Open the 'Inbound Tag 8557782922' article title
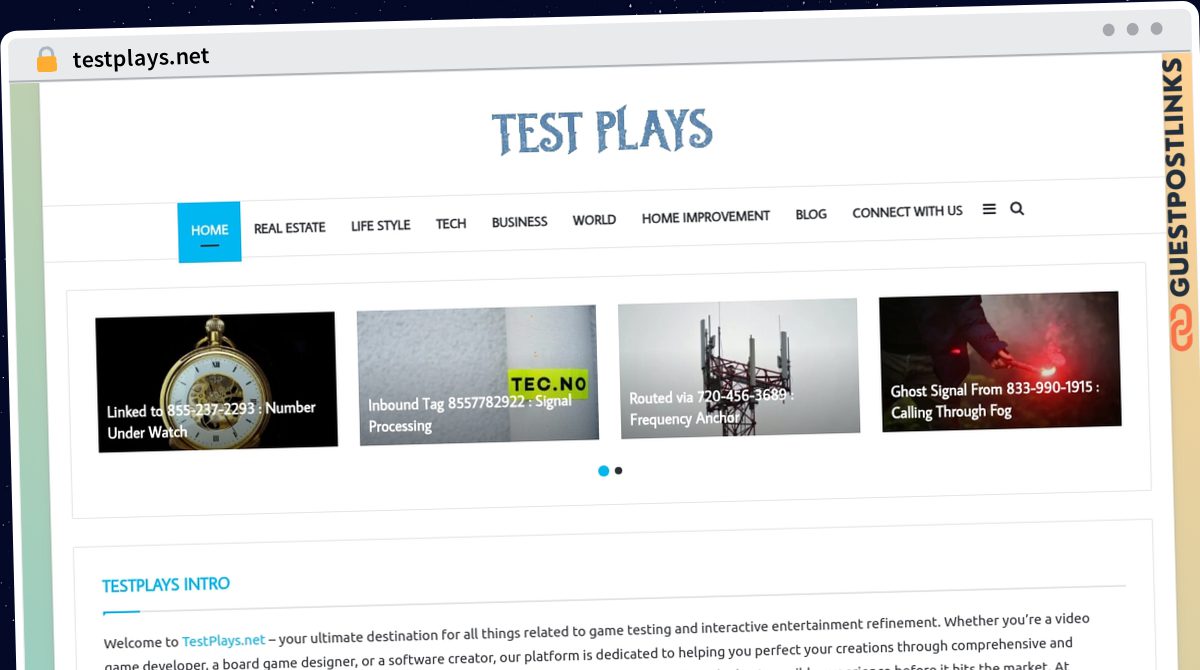Screen dimensions: 1200x670 [470, 414]
